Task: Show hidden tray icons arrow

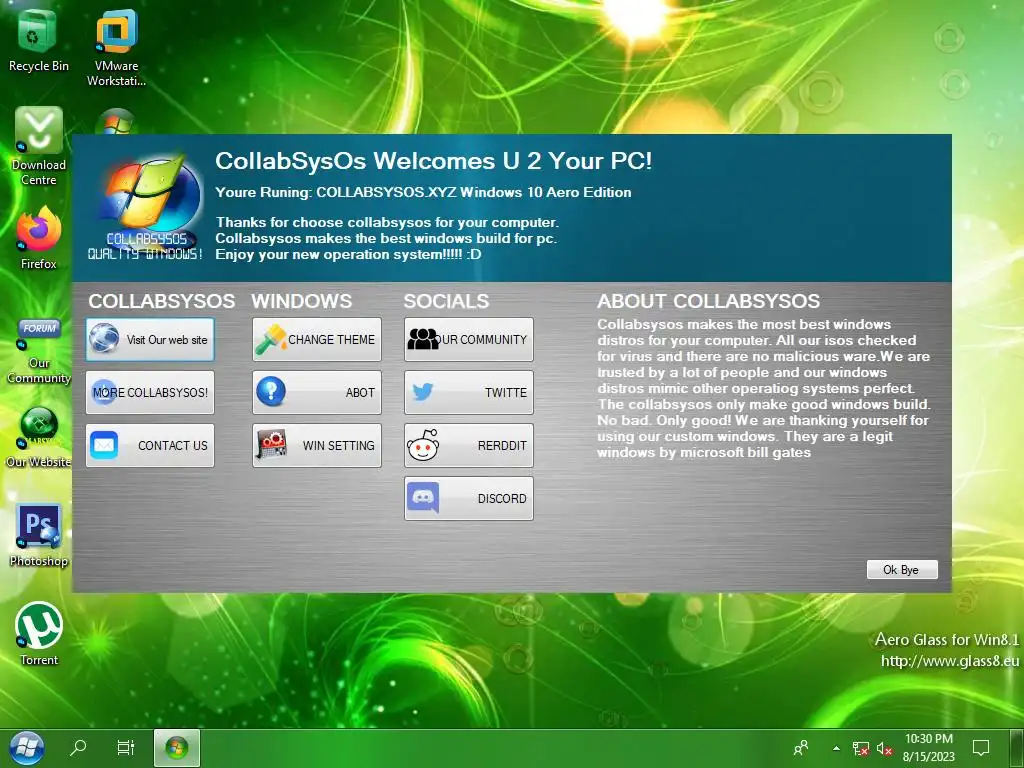Action: (x=836, y=748)
